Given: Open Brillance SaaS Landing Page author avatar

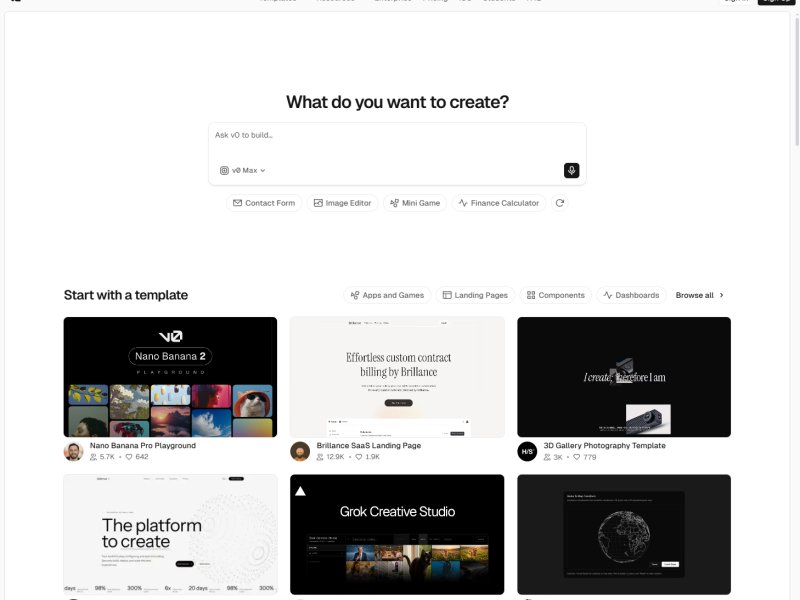Looking at the screenshot, I should pyautogui.click(x=300, y=452).
